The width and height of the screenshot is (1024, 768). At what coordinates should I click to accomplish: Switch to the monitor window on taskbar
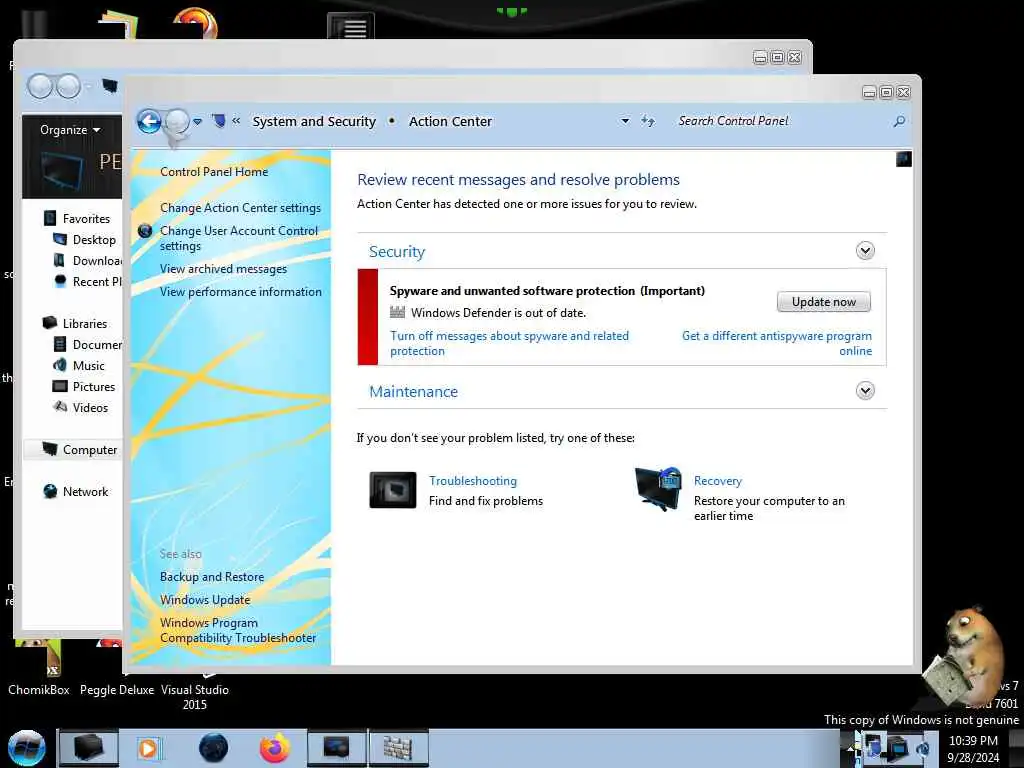(336, 748)
